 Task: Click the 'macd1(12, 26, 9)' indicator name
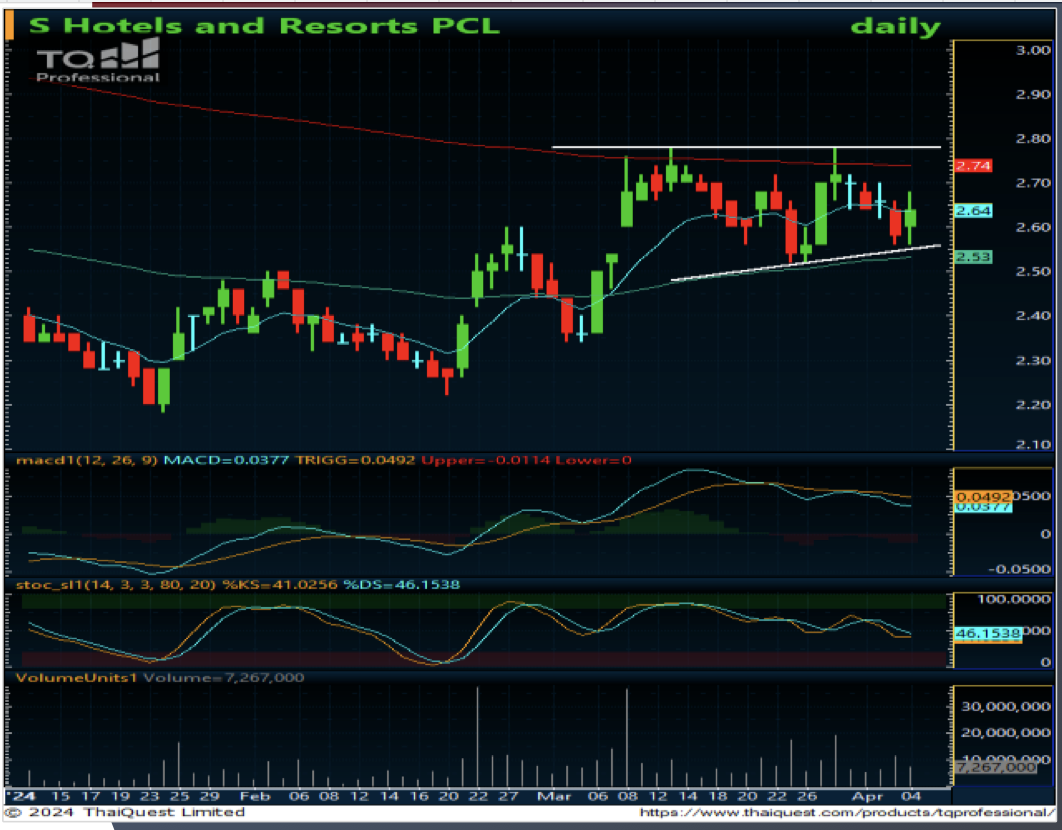(x=87, y=460)
